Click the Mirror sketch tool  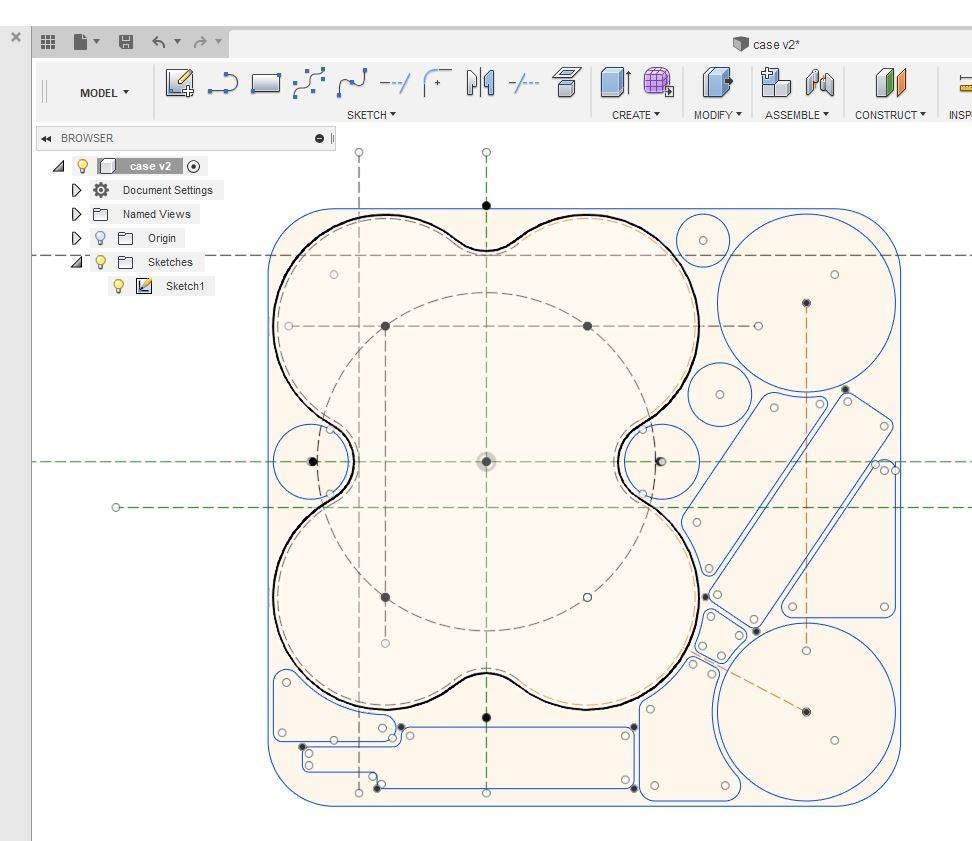click(x=480, y=83)
